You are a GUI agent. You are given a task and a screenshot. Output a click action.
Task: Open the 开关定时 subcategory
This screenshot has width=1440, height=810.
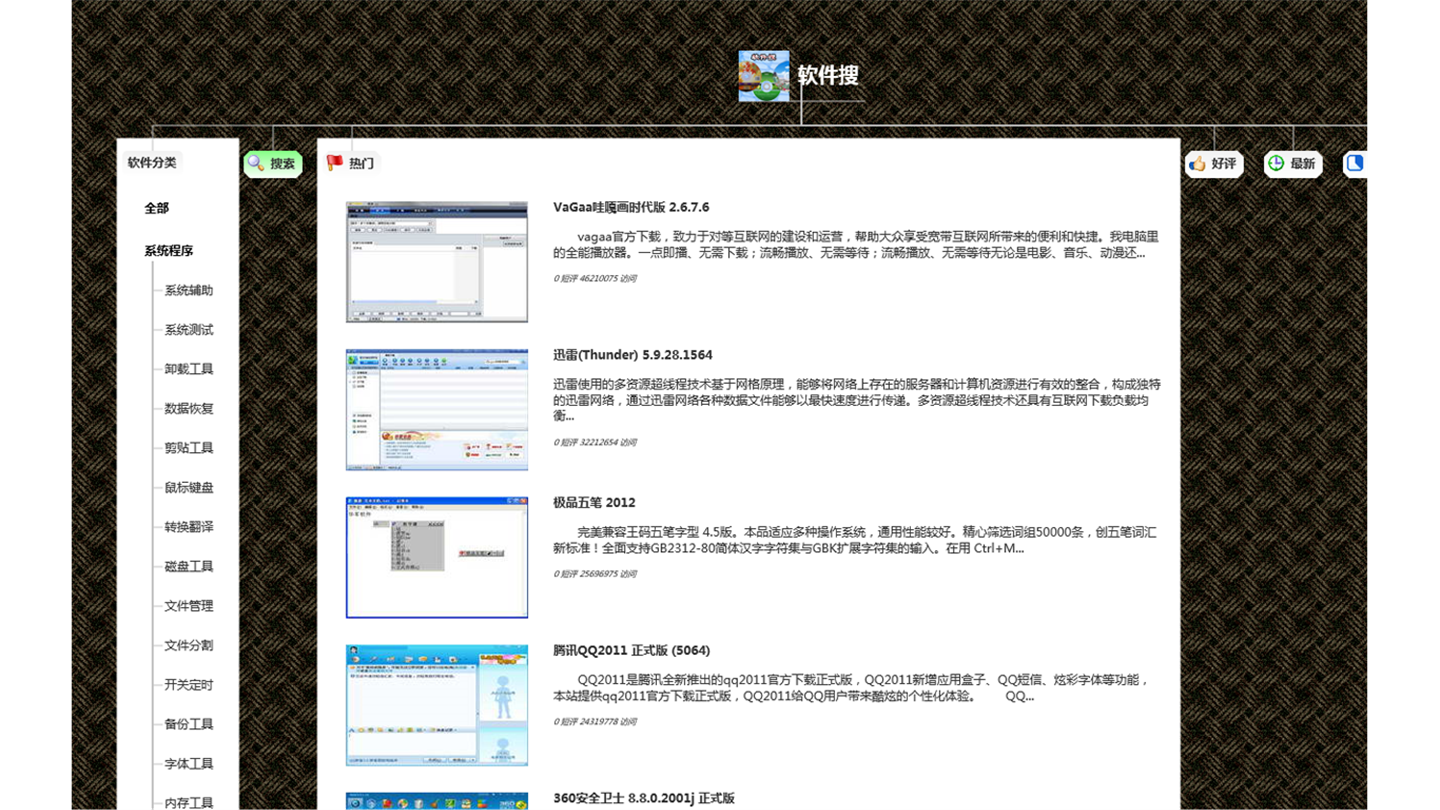click(189, 685)
